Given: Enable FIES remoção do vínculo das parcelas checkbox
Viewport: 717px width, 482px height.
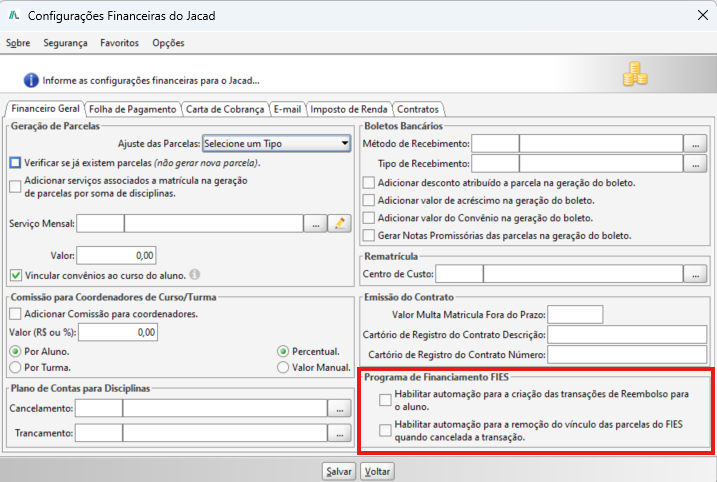Looking at the screenshot, I should click(x=385, y=430).
